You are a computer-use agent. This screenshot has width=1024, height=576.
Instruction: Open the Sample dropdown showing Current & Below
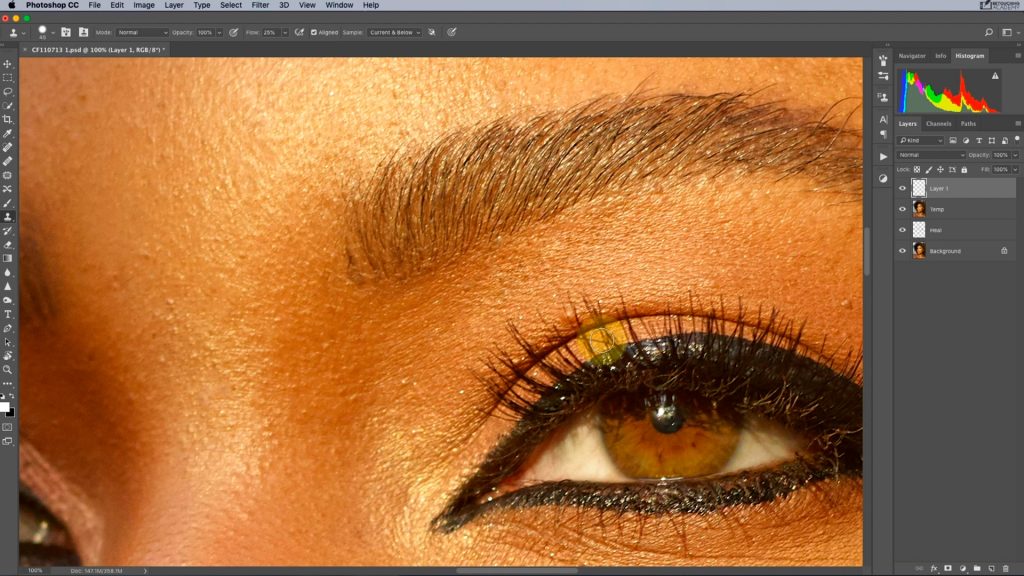[x=397, y=31]
